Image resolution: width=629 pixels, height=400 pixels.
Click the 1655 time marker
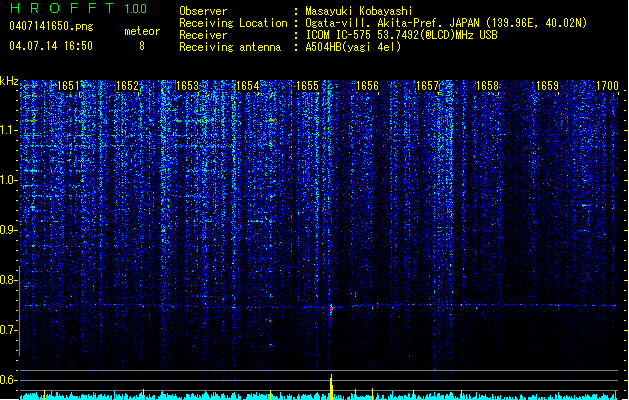(307, 86)
